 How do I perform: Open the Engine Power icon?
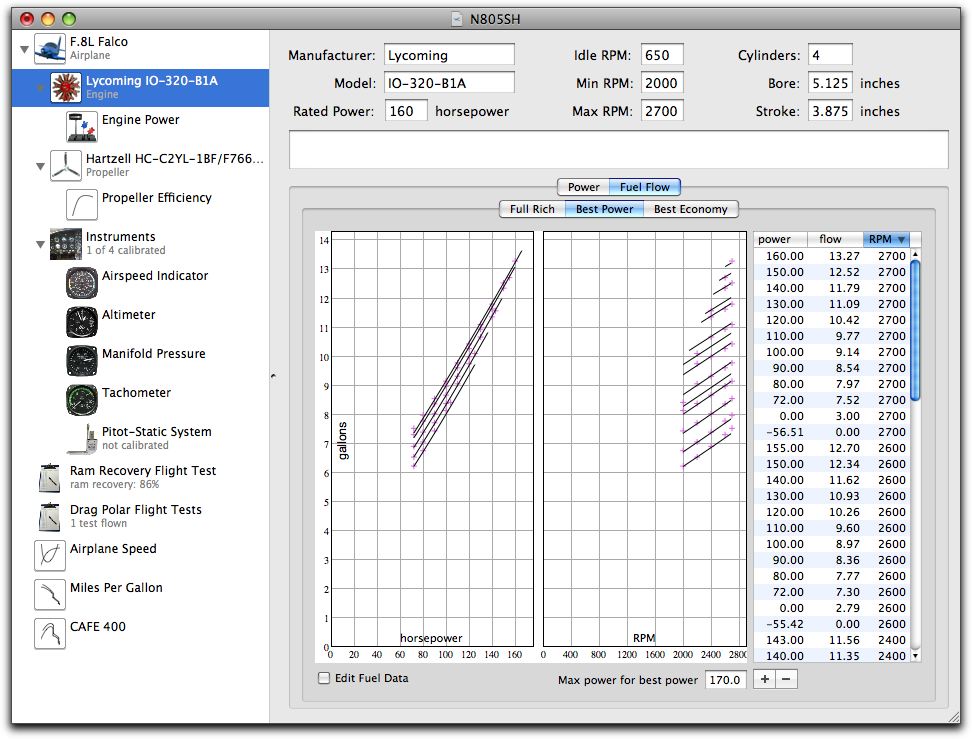click(x=82, y=126)
